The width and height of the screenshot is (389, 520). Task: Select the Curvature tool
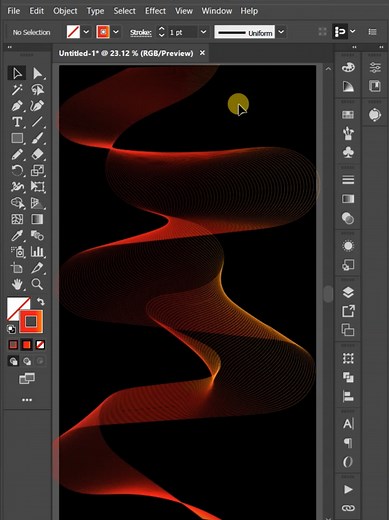(x=37, y=106)
